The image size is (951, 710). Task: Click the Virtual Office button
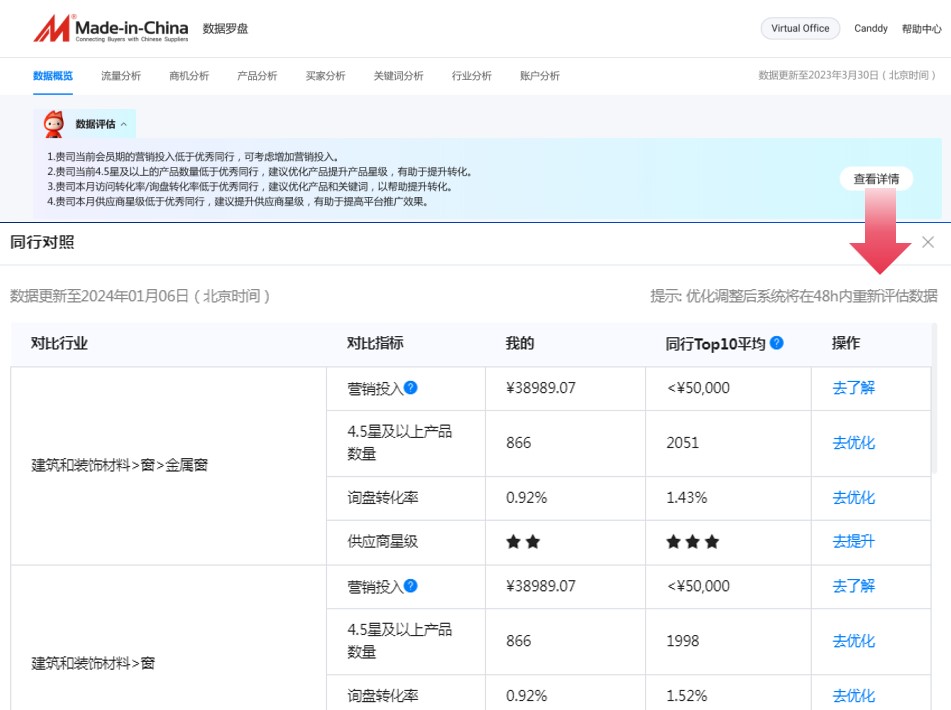click(x=800, y=28)
